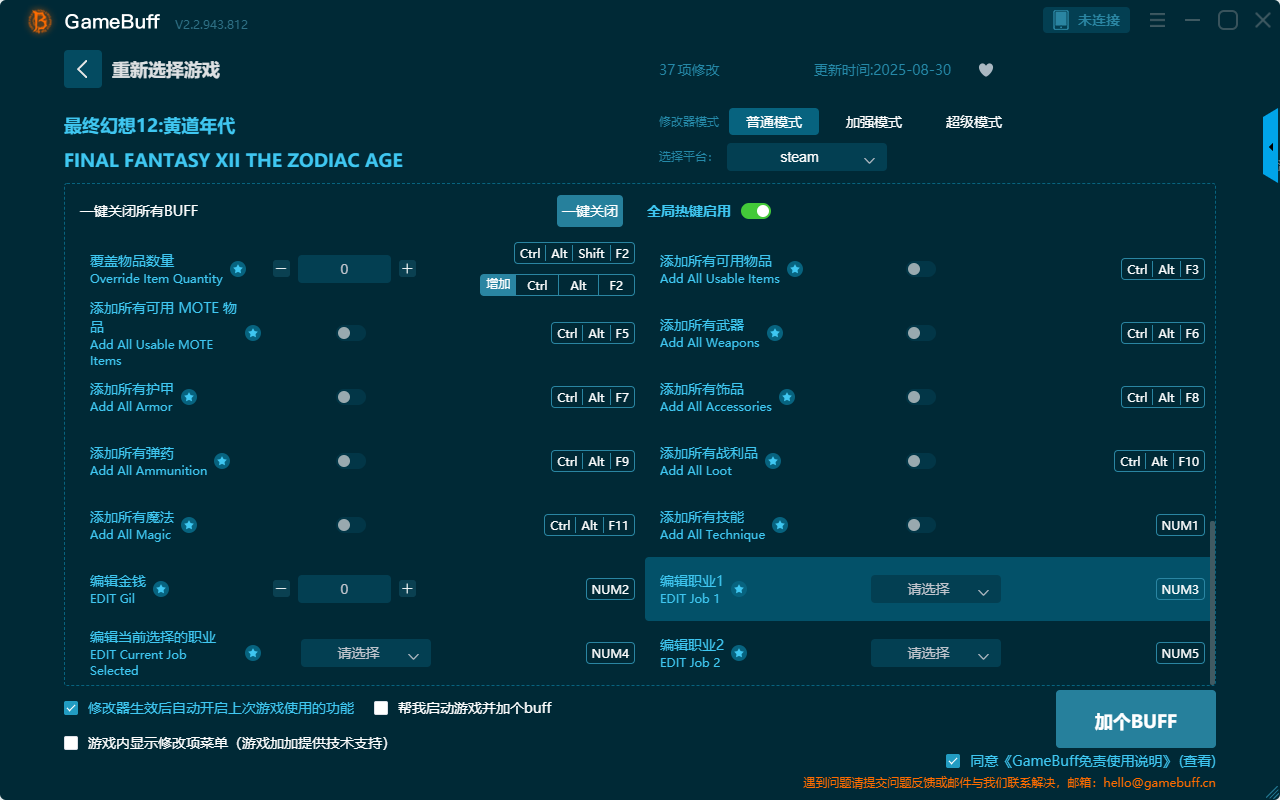1280x800 pixels.
Task: Click the 37项修改 cheat count text
Action: pyautogui.click(x=689, y=70)
